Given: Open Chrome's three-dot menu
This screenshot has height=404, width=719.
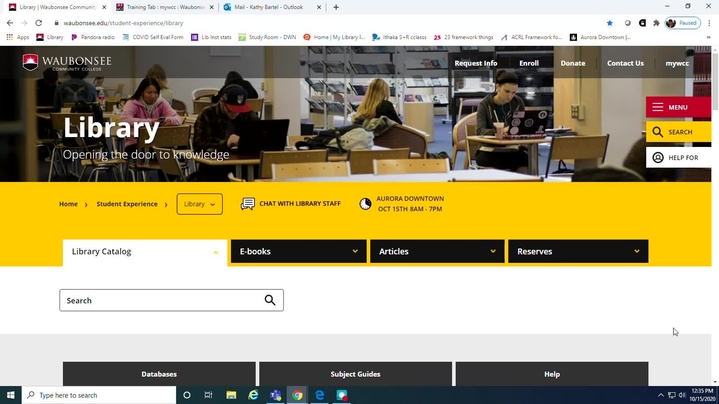Looking at the screenshot, I should pyautogui.click(x=709, y=23).
